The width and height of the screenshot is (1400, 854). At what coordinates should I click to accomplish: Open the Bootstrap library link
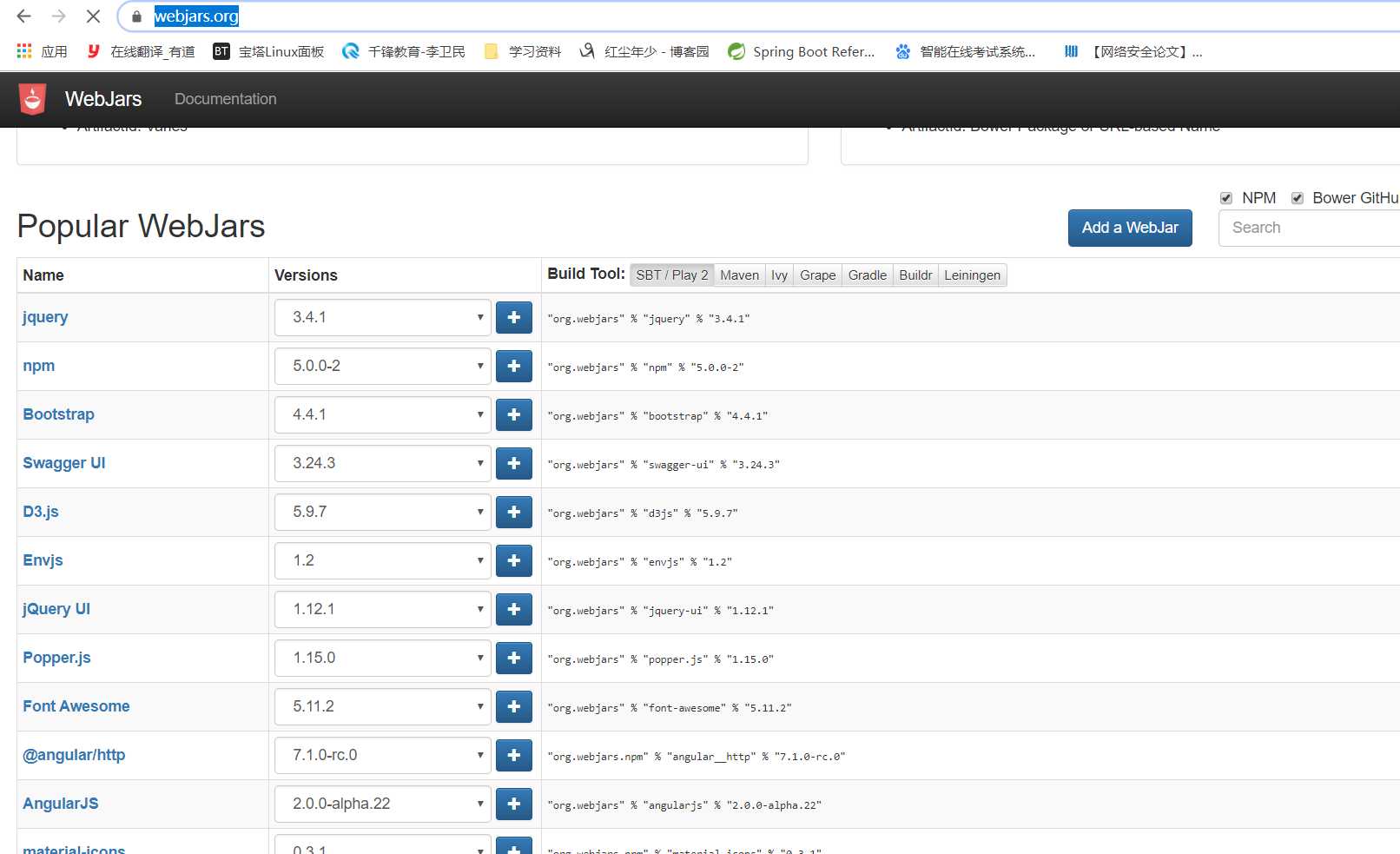58,414
